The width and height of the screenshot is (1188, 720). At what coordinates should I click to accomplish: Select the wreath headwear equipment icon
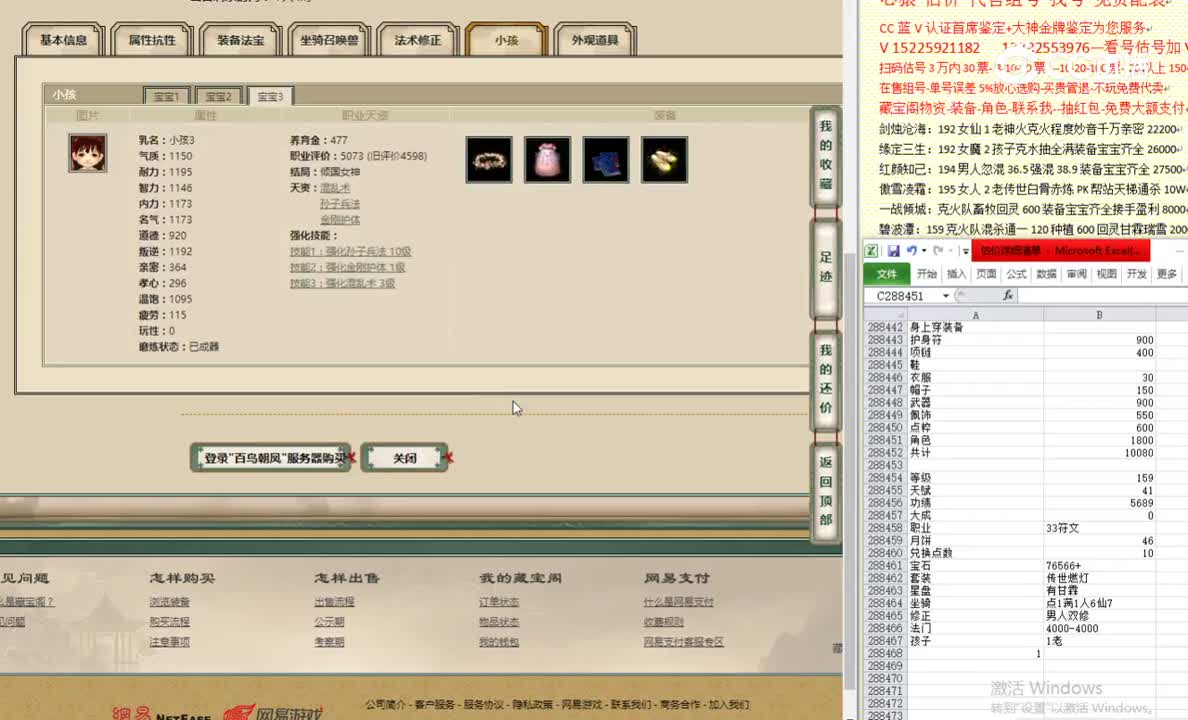point(487,160)
